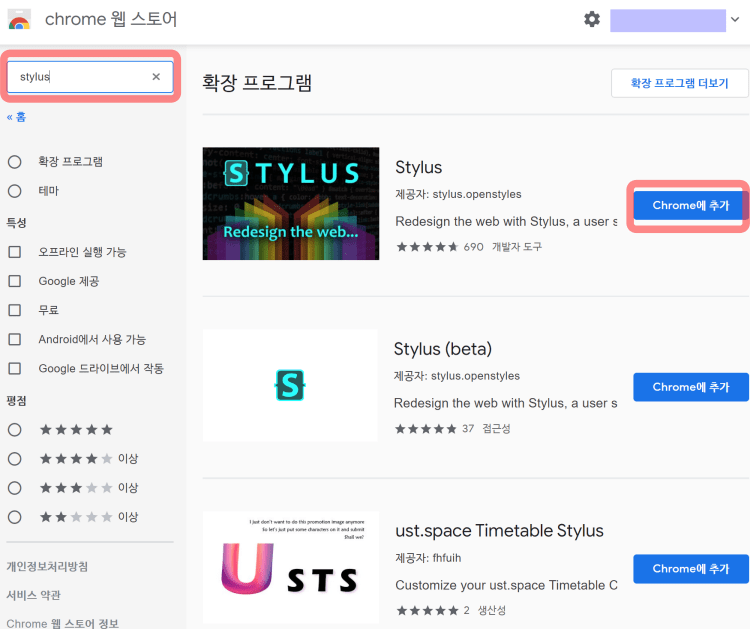
Task: Select the 테마 radio button
Action: tap(15, 191)
